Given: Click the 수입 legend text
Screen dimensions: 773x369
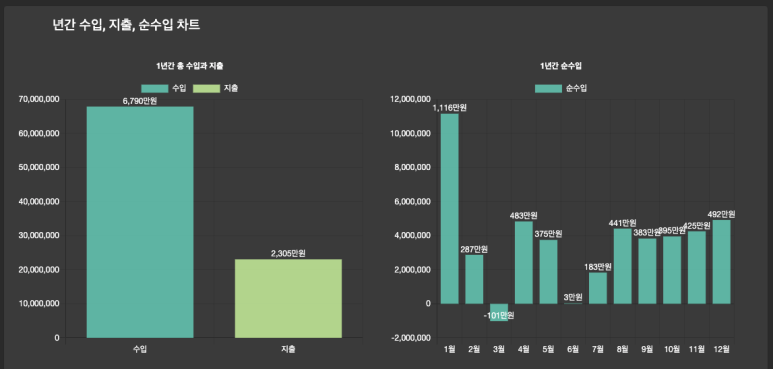Looking at the screenshot, I should (x=179, y=89).
